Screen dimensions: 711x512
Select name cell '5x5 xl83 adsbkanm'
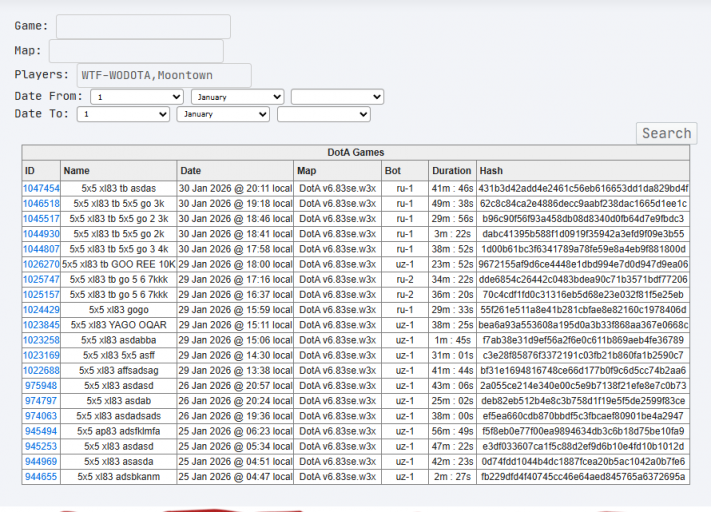coord(118,477)
